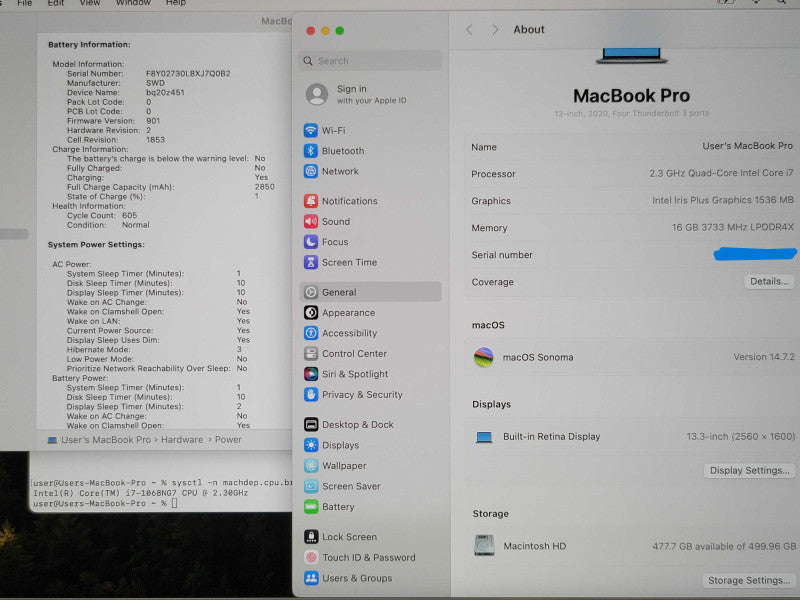The image size is (800, 600).
Task: Open Network settings pane
Action: pos(331,171)
